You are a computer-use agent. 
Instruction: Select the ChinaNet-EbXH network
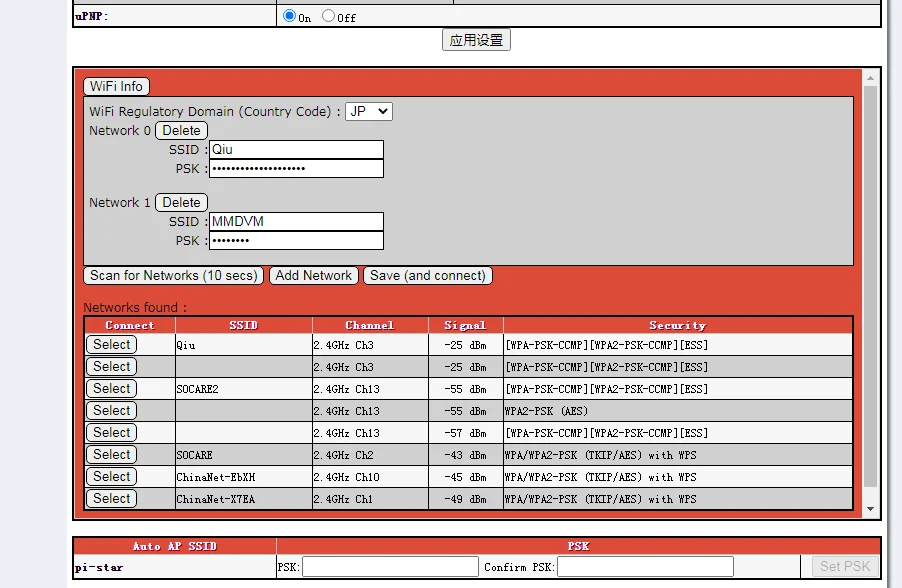coord(112,476)
